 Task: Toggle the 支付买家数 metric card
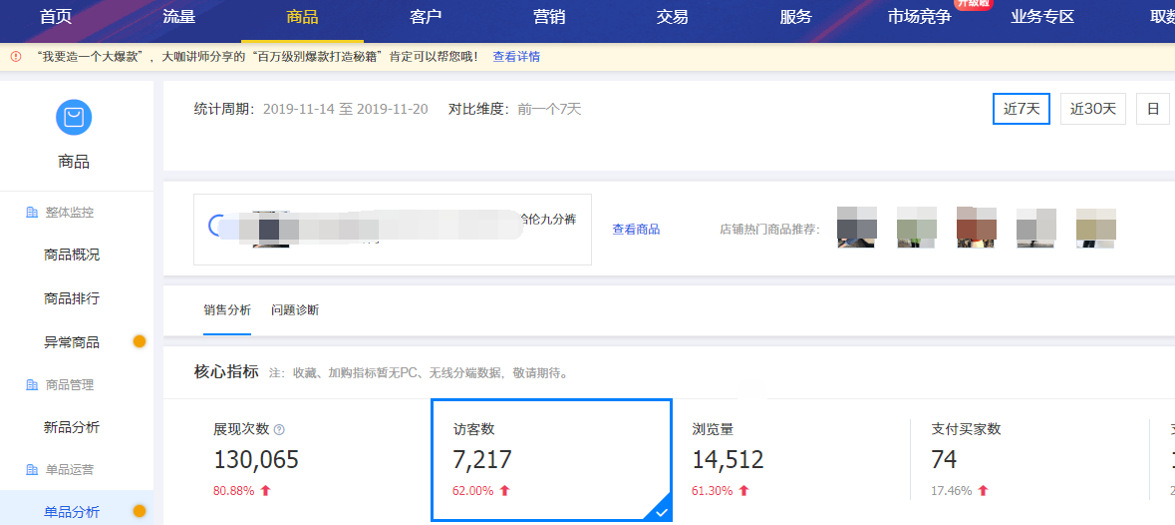click(1028, 460)
